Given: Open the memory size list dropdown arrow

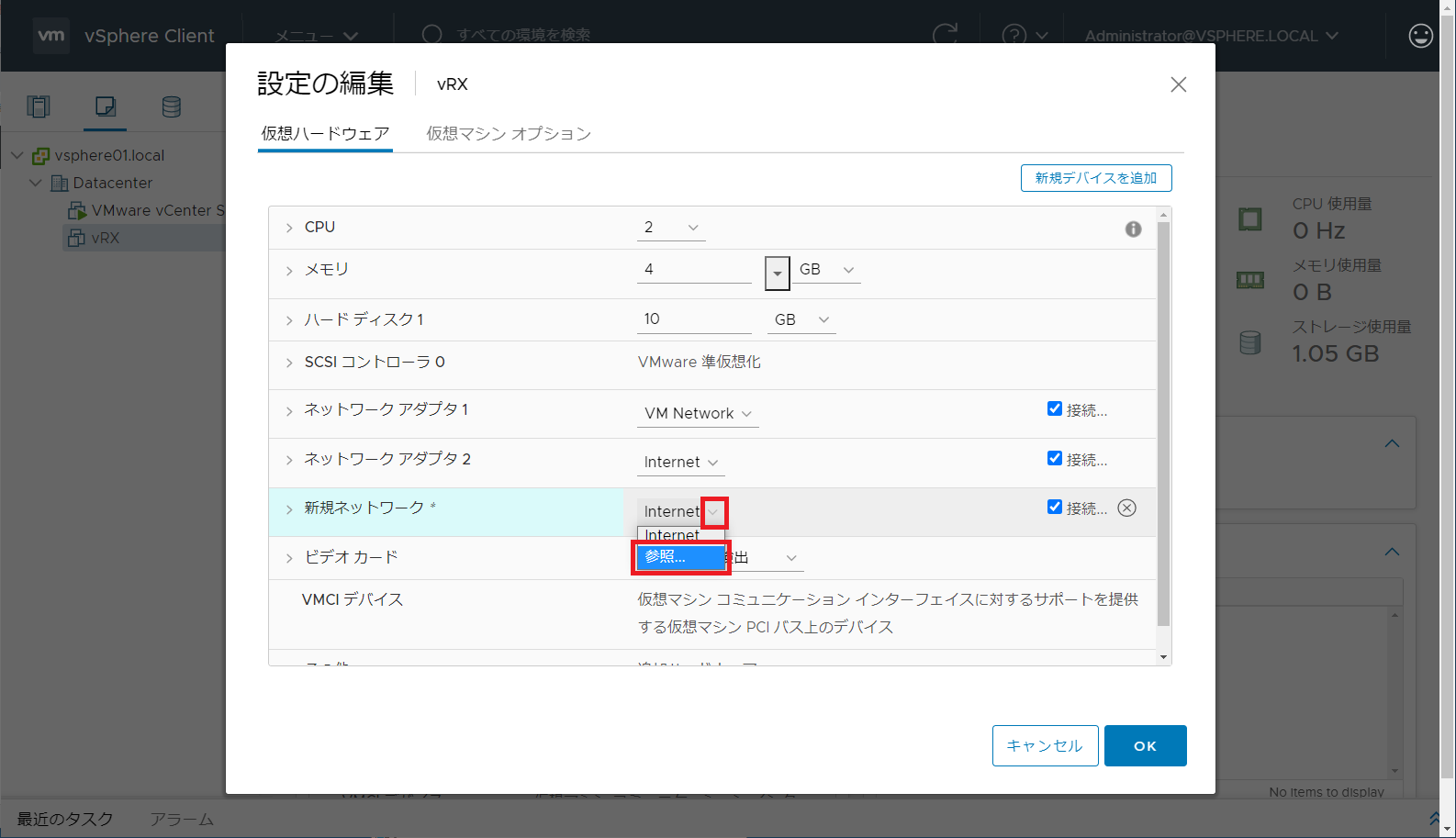Looking at the screenshot, I should tap(777, 273).
